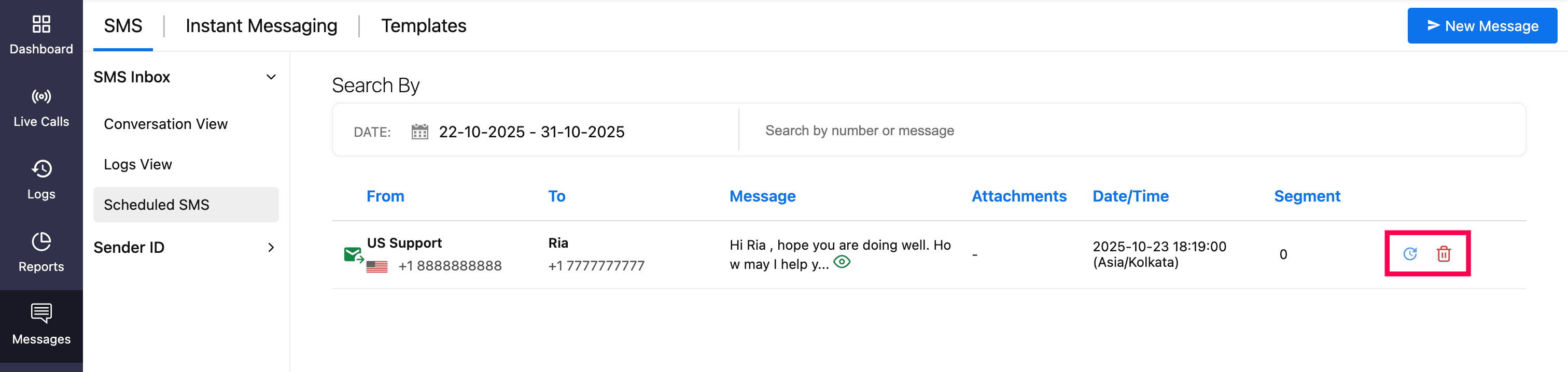The height and width of the screenshot is (372, 1568).
Task: Select the Messages sidebar icon
Action: click(x=41, y=324)
